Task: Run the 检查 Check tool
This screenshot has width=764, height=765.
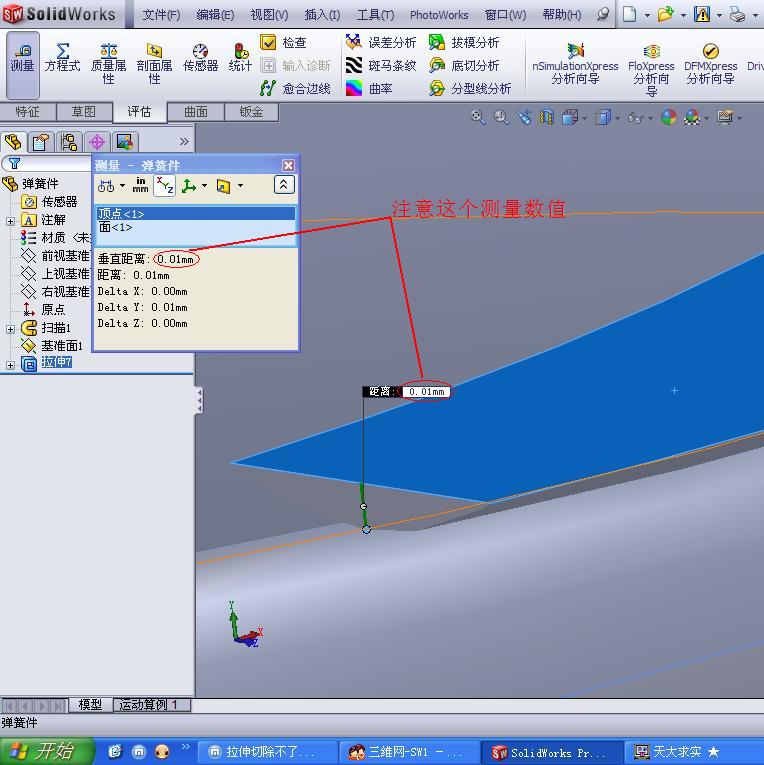Action: click(x=284, y=42)
